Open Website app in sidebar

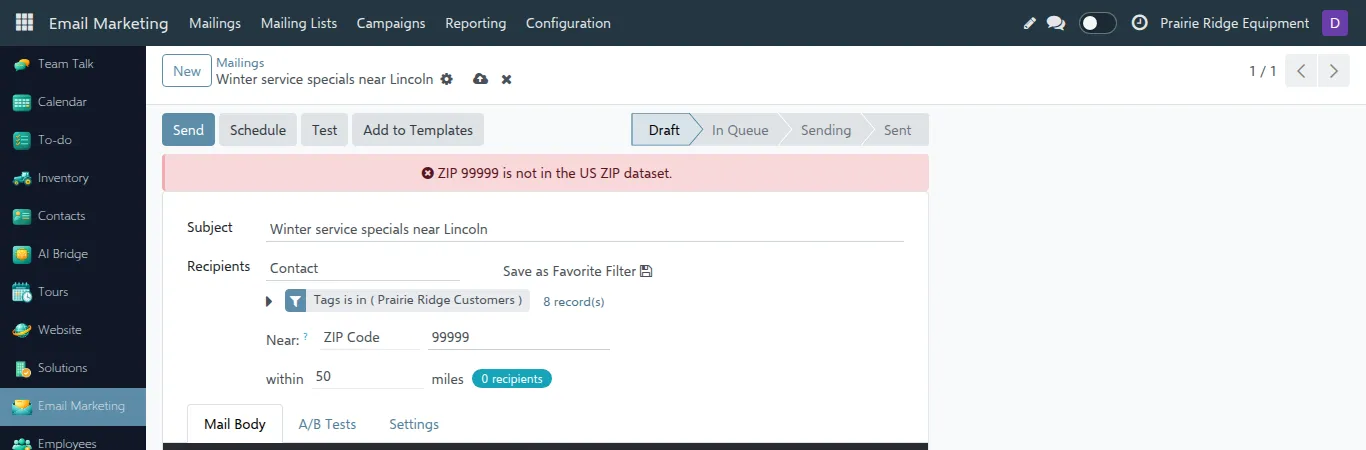click(x=73, y=330)
